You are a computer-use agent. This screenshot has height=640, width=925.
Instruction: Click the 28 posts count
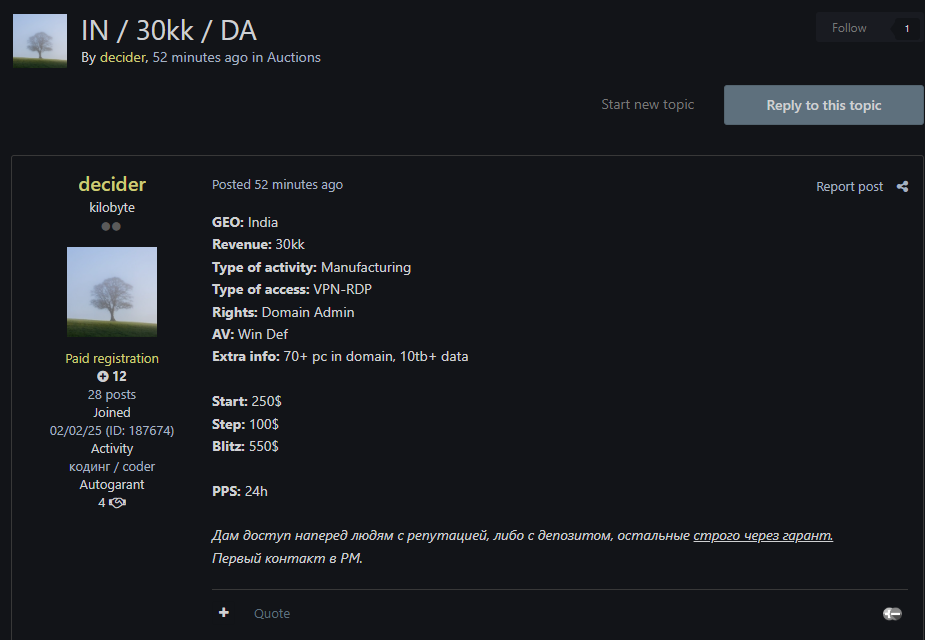[112, 395]
